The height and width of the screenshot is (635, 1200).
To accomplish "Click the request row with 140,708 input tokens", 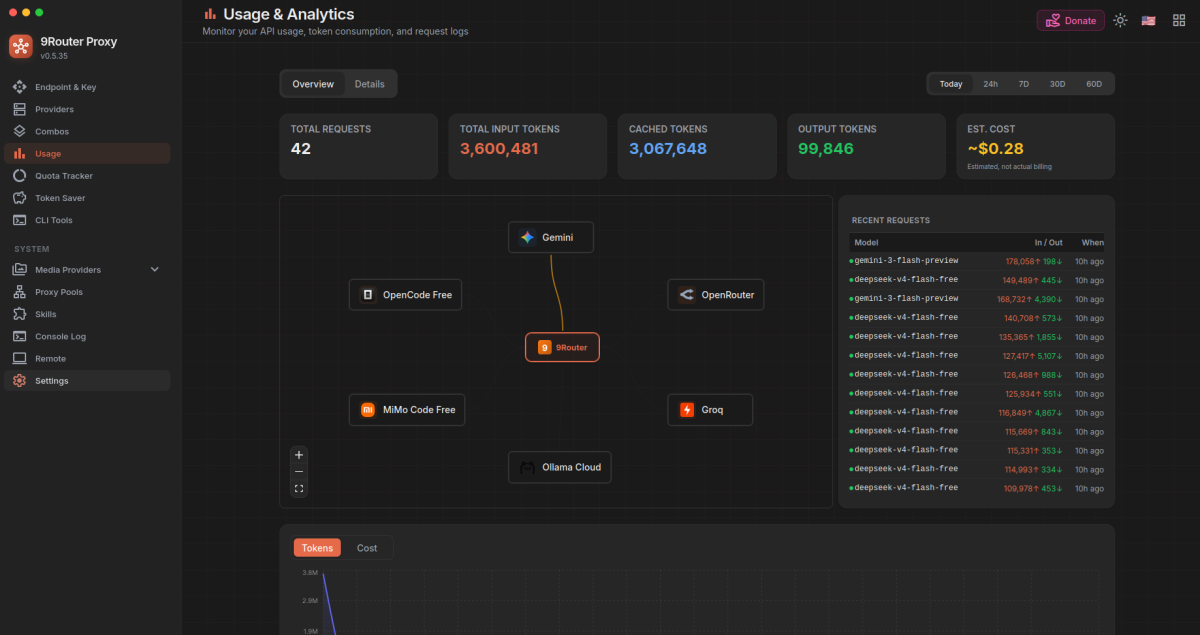I will 976,318.
